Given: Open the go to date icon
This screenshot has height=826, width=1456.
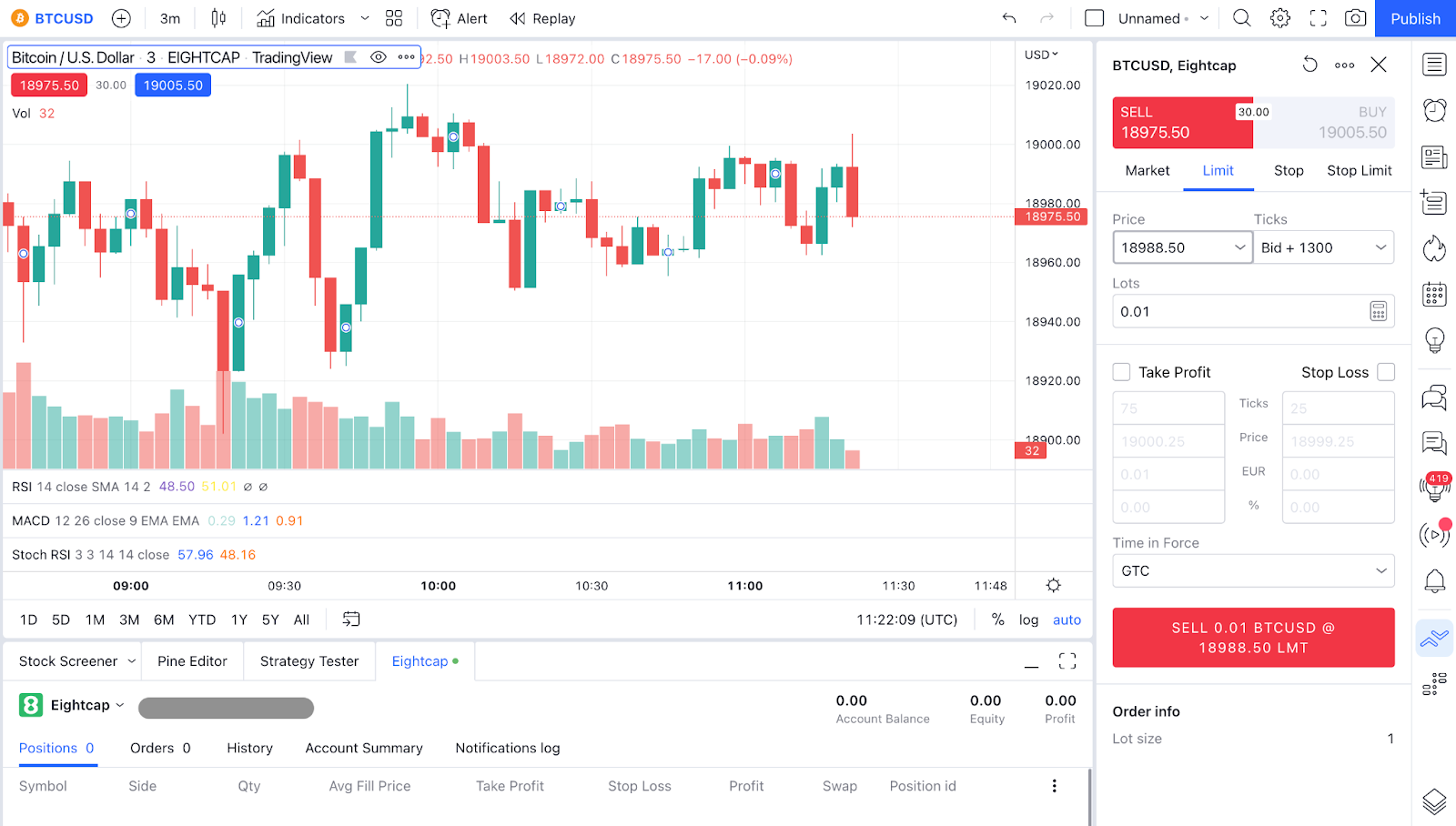Looking at the screenshot, I should (351, 619).
